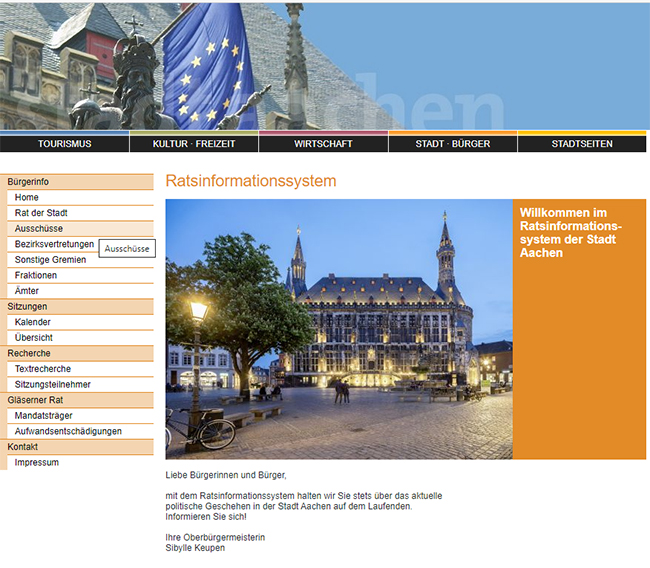Click the Ämter sidebar entry

[27, 291]
